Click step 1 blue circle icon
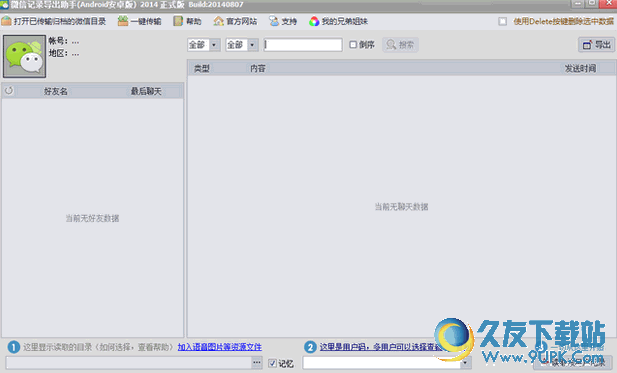Viewport: 617px width, 373px height. pos(13,347)
